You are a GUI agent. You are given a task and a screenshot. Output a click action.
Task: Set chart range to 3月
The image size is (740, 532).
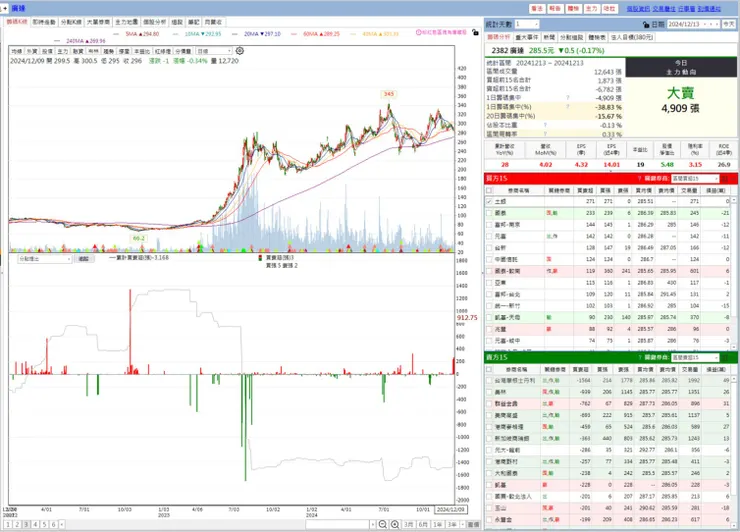pyautogui.click(x=409, y=524)
